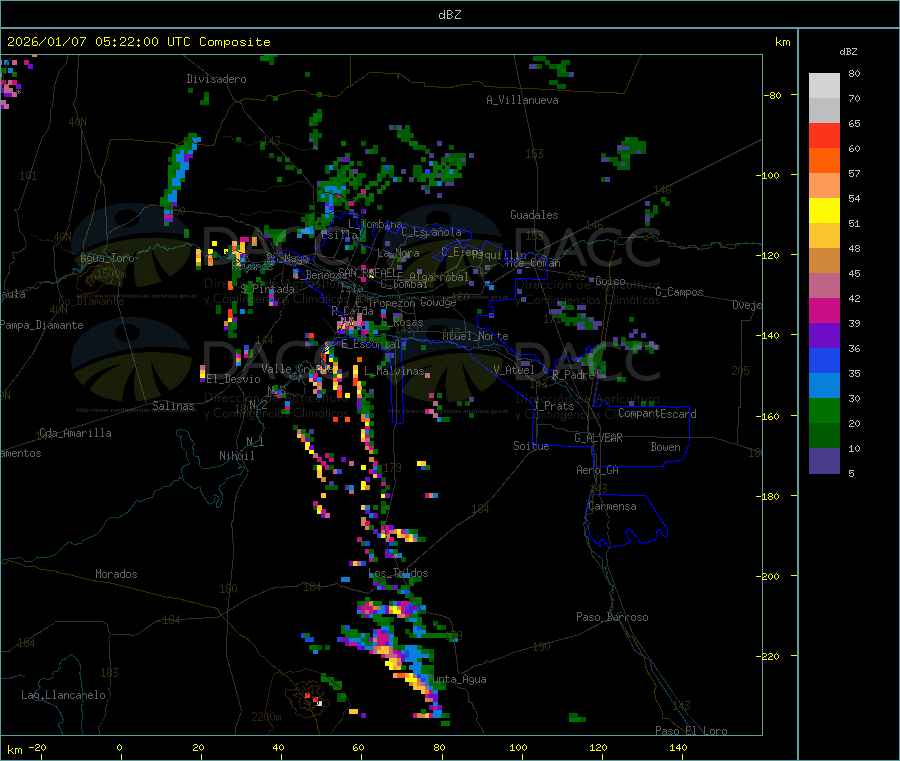Click the Carmensa place label
This screenshot has width=900, height=761.
coord(612,506)
